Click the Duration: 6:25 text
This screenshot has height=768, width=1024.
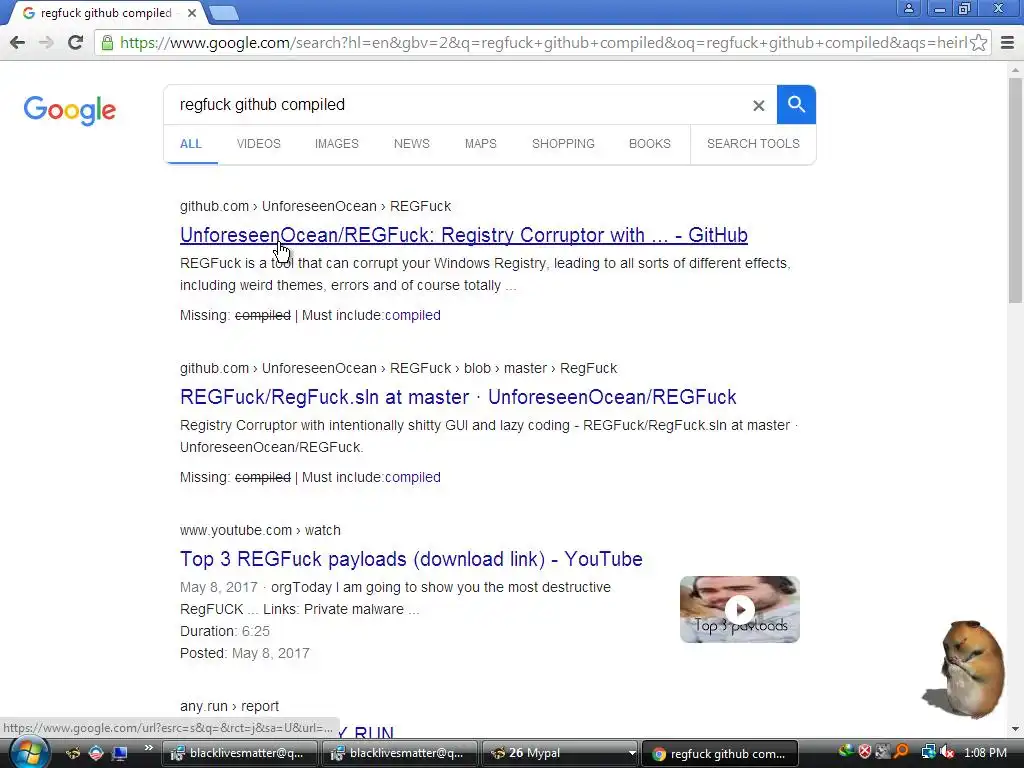[x=225, y=632]
